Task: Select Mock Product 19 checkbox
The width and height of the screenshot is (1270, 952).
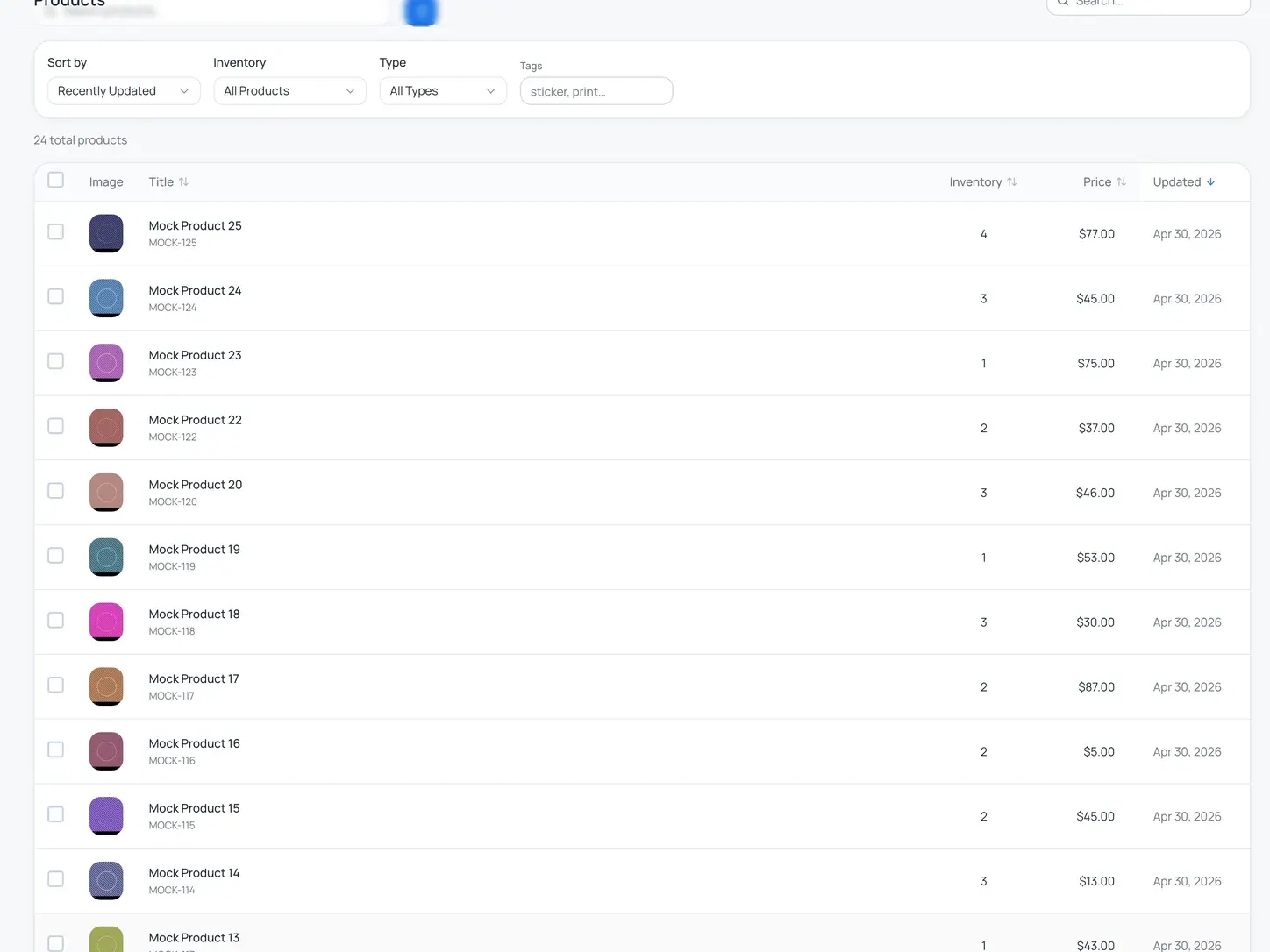Action: tap(56, 556)
